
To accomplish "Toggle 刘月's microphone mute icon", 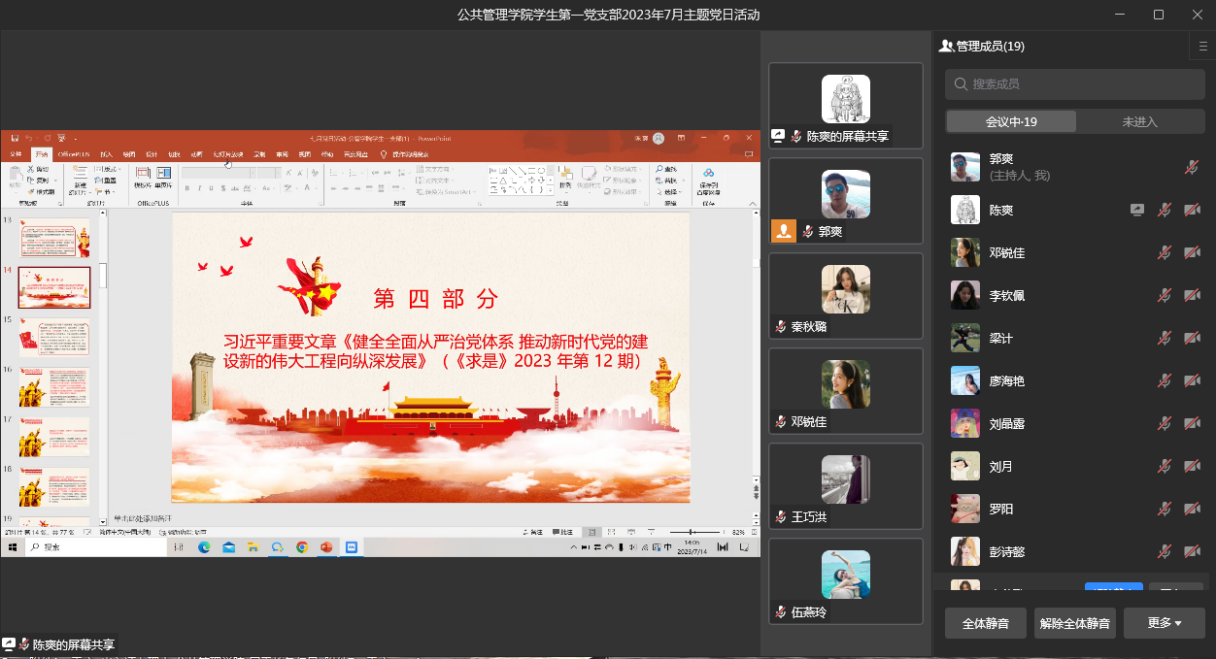I will [x=1164, y=467].
